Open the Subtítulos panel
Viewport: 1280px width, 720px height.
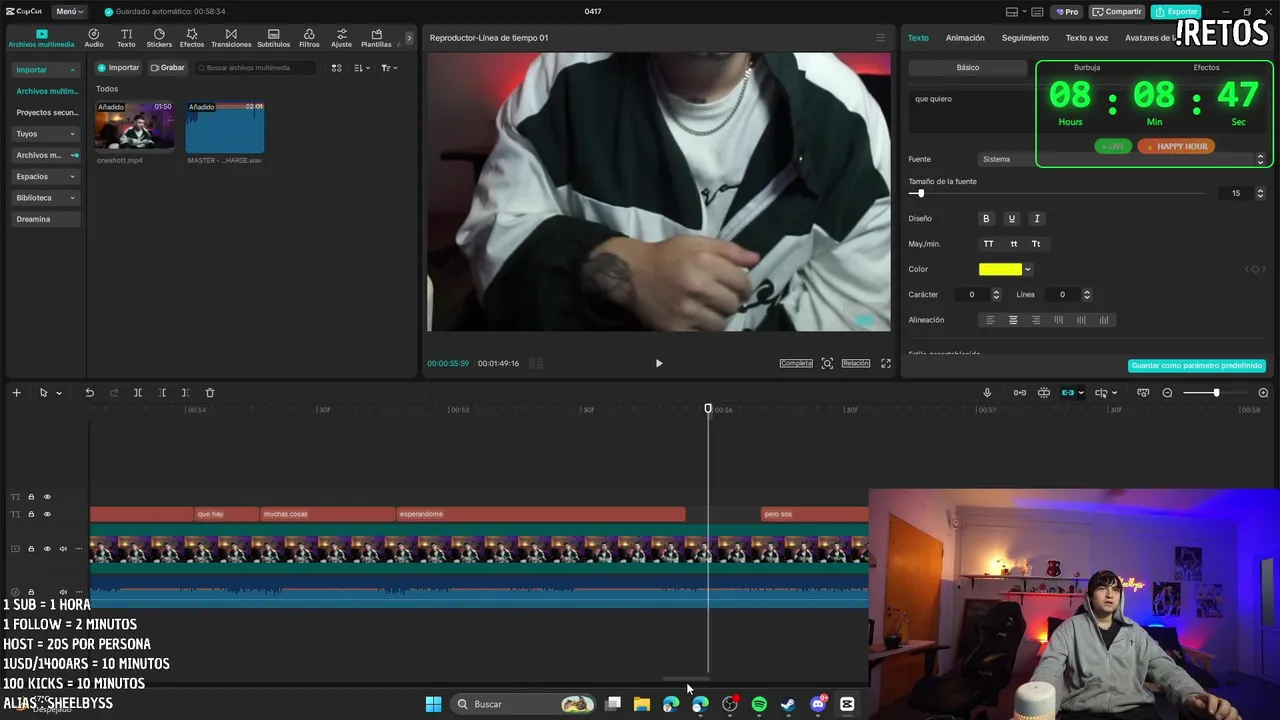273,38
